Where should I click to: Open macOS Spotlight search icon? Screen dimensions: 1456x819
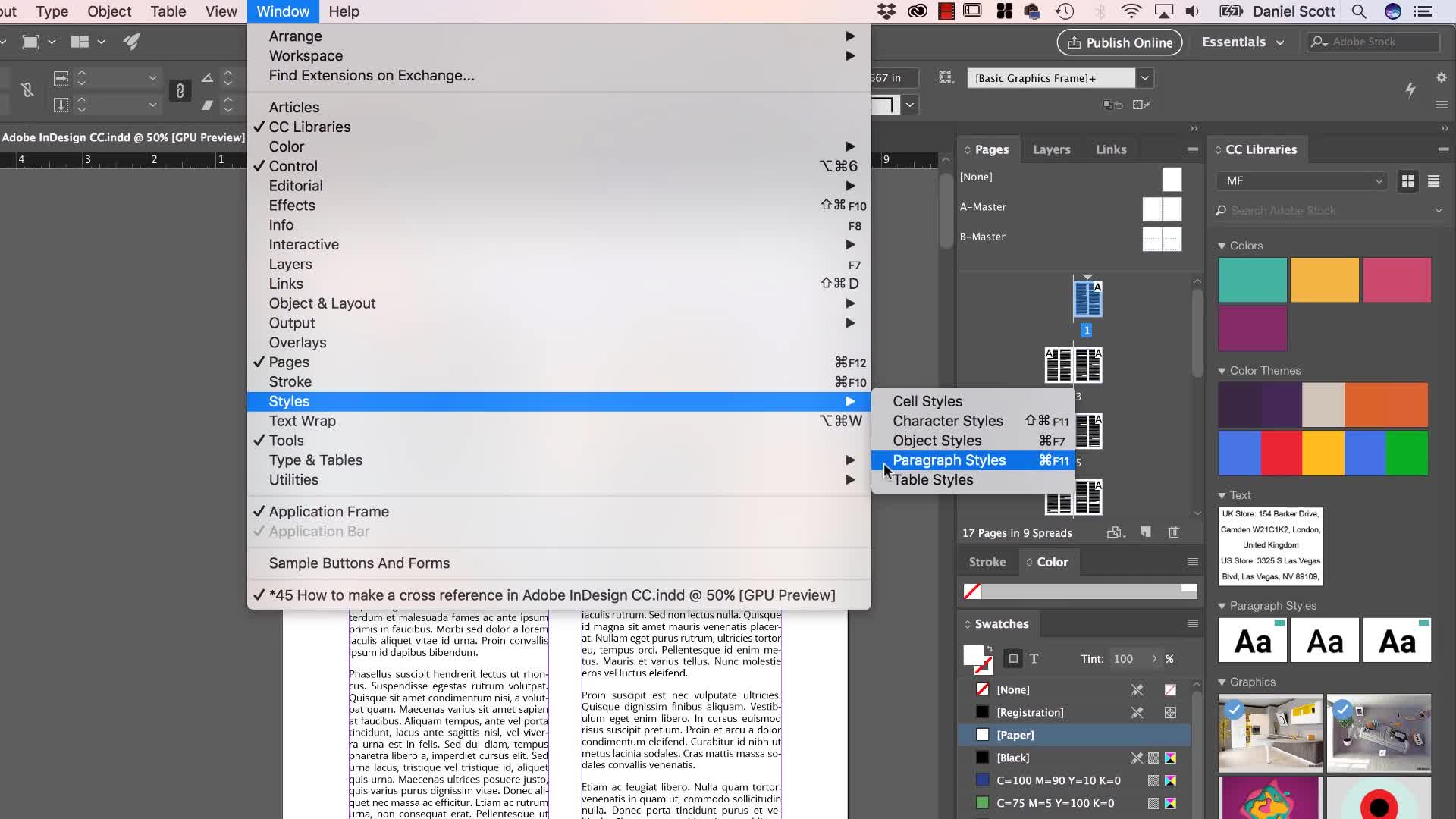[1359, 11]
